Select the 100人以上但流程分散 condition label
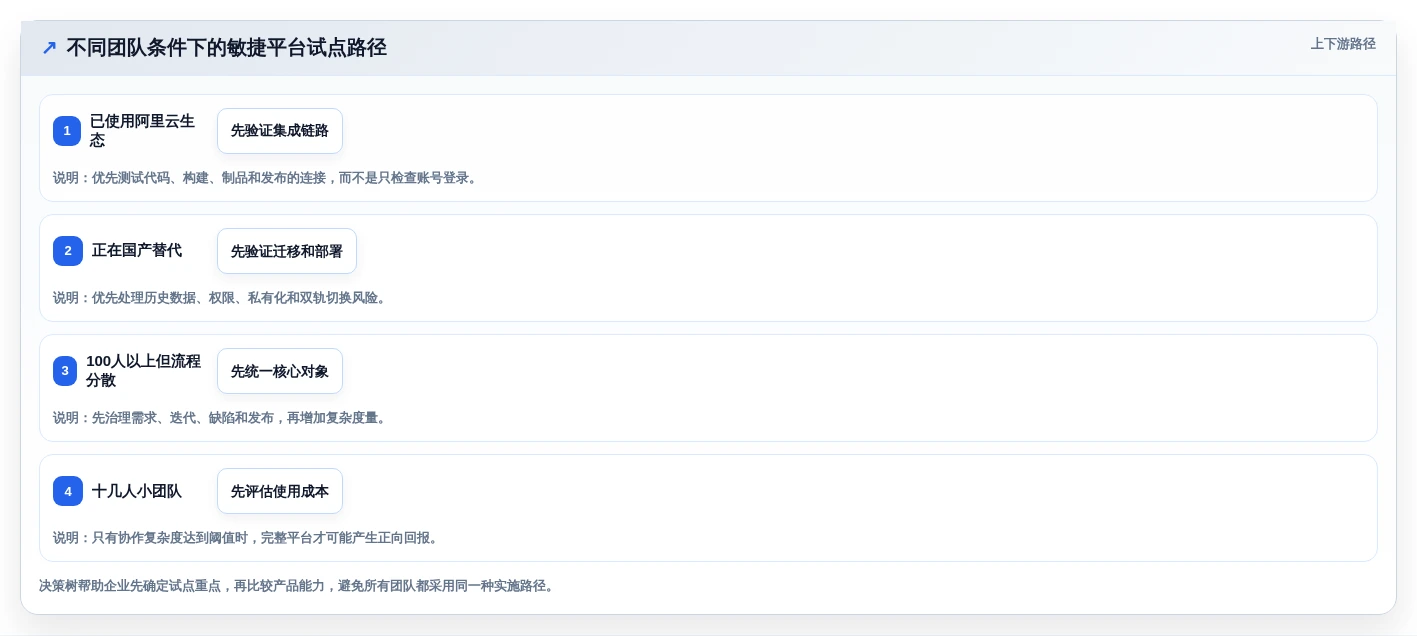Screen dimensions: 1417x636 143,371
